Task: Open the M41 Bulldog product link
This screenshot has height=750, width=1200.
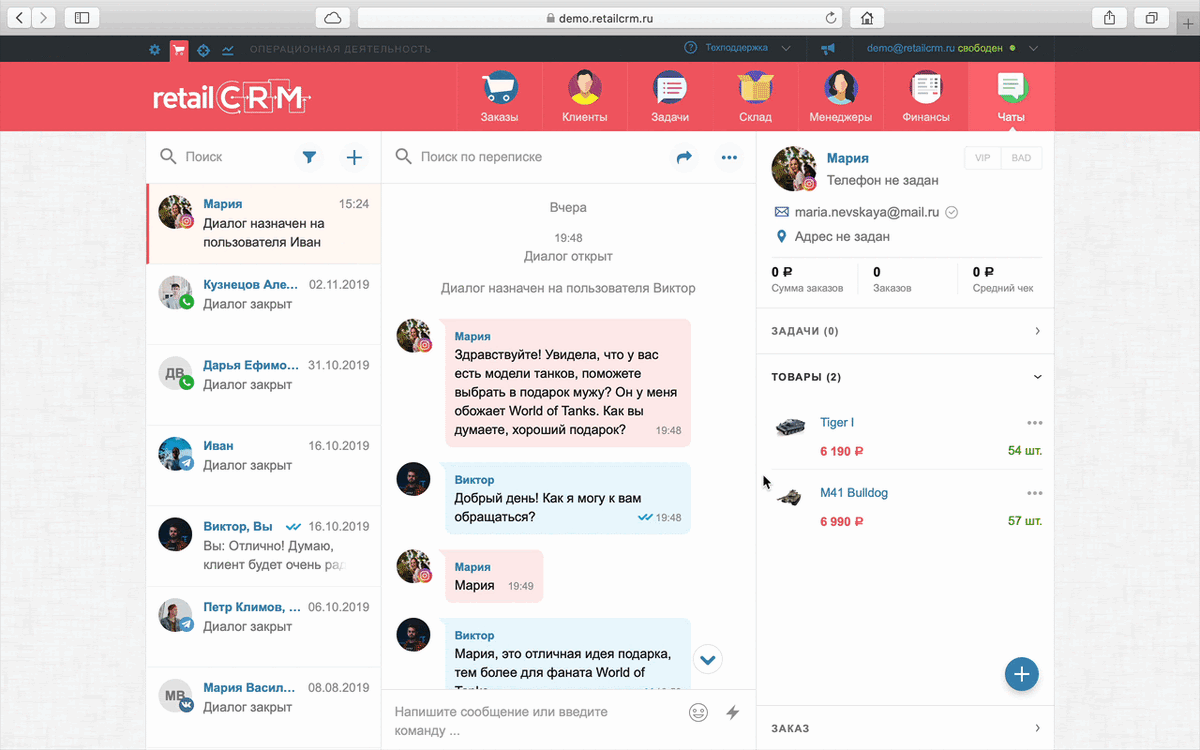Action: (x=854, y=493)
